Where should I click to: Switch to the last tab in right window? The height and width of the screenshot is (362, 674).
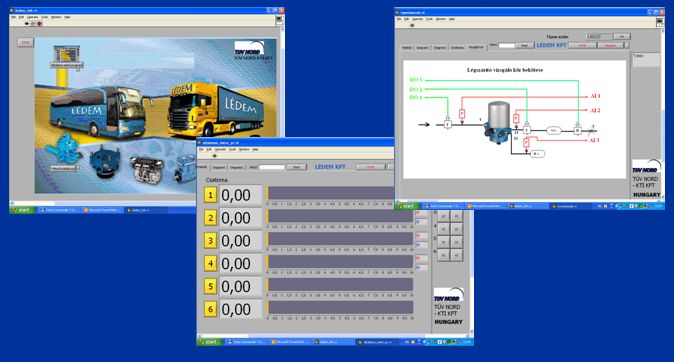point(475,47)
